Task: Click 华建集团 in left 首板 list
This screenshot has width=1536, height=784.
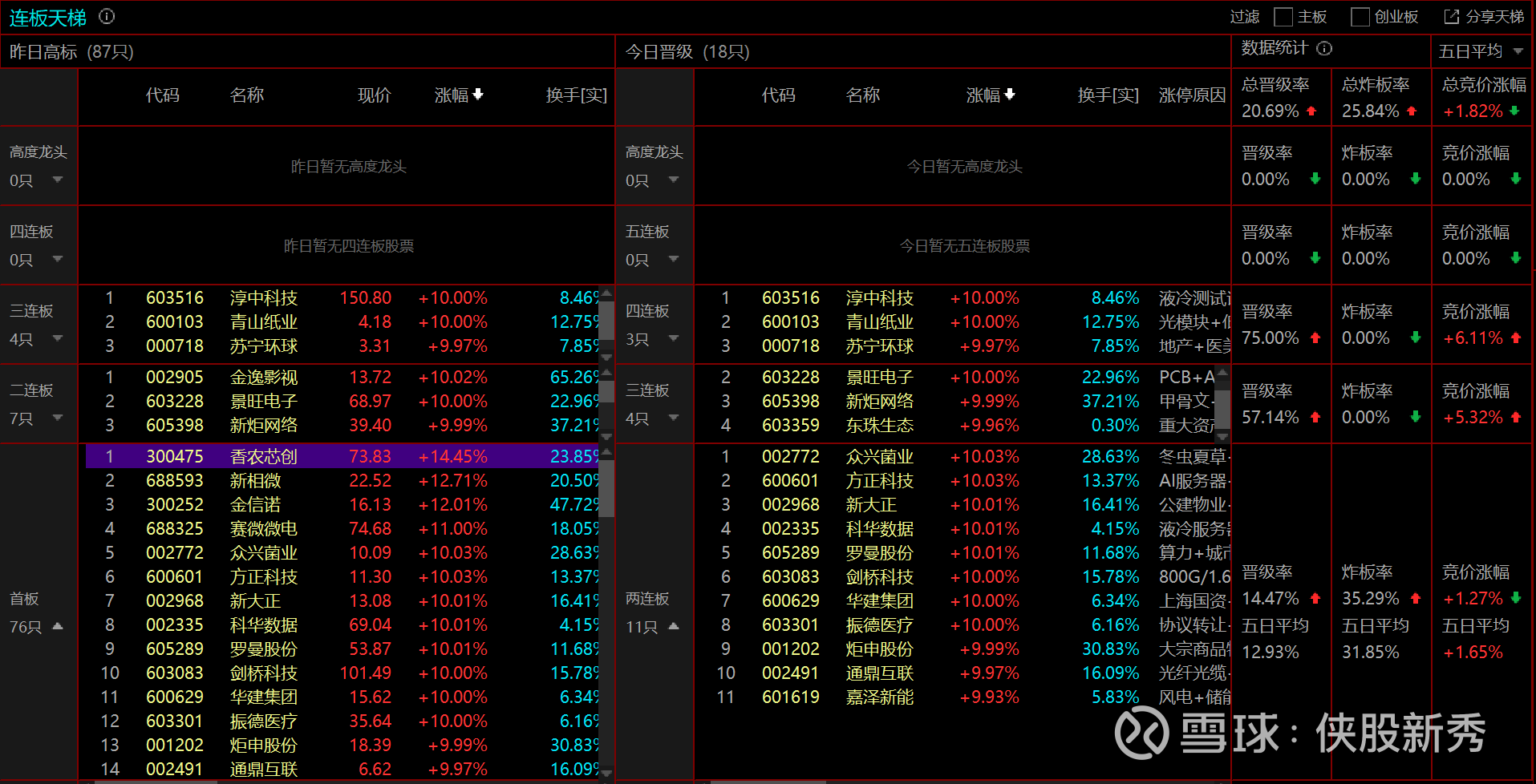Action: [263, 697]
